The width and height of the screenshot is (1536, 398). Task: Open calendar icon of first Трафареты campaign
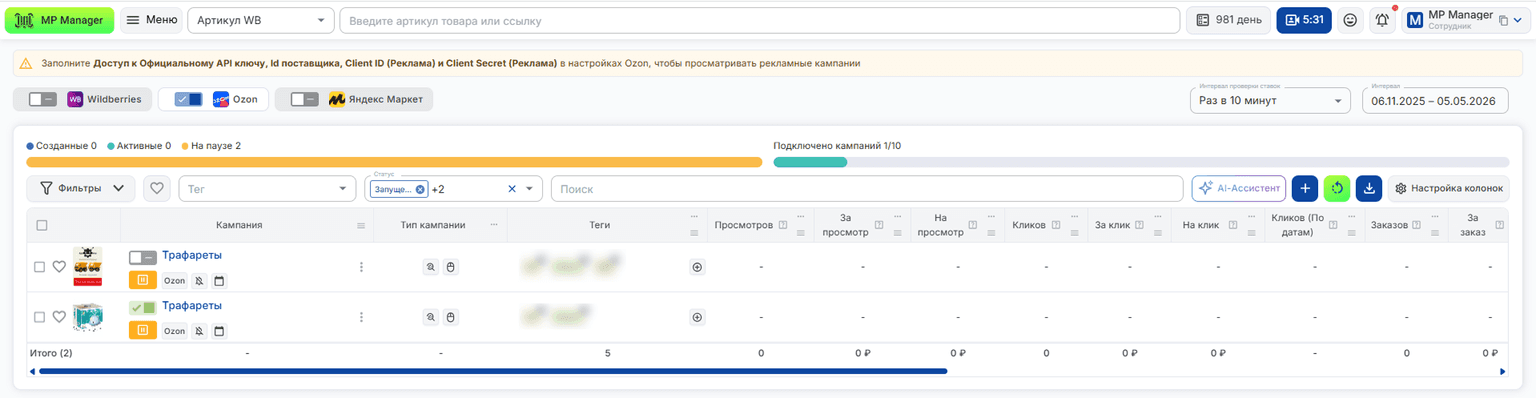(x=220, y=281)
